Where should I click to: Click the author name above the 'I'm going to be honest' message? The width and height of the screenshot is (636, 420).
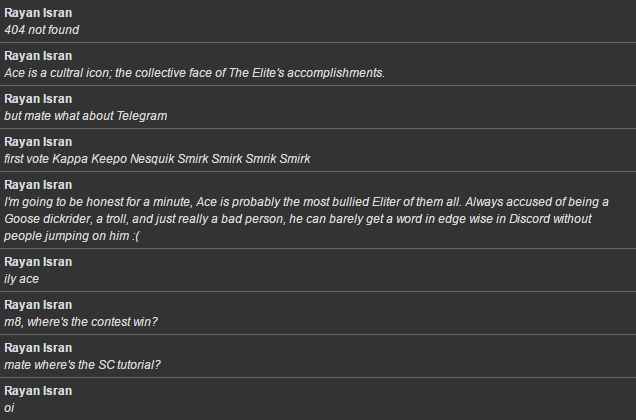pyautogui.click(x=38, y=185)
